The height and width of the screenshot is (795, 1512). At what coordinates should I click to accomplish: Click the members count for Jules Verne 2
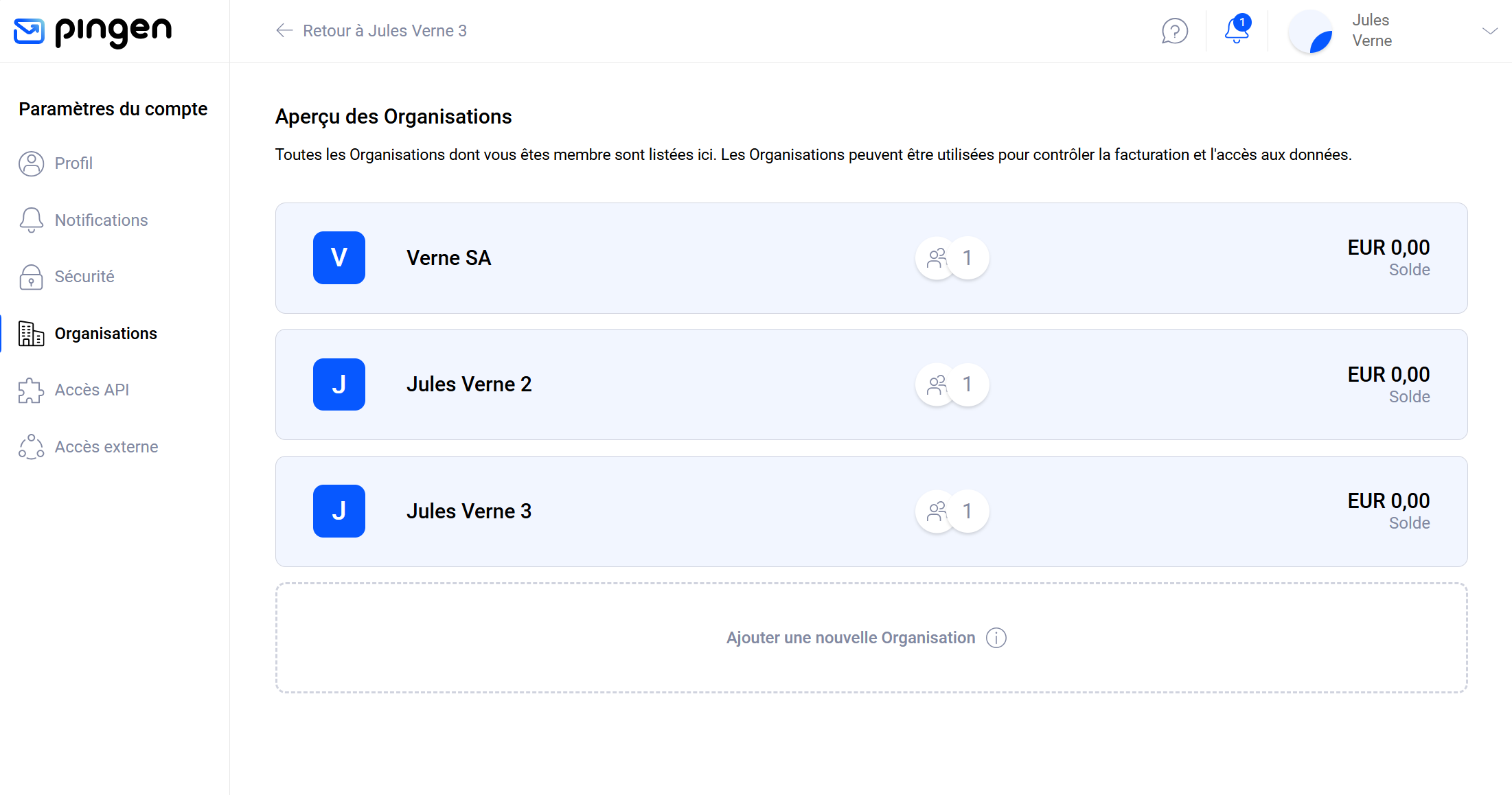point(967,384)
